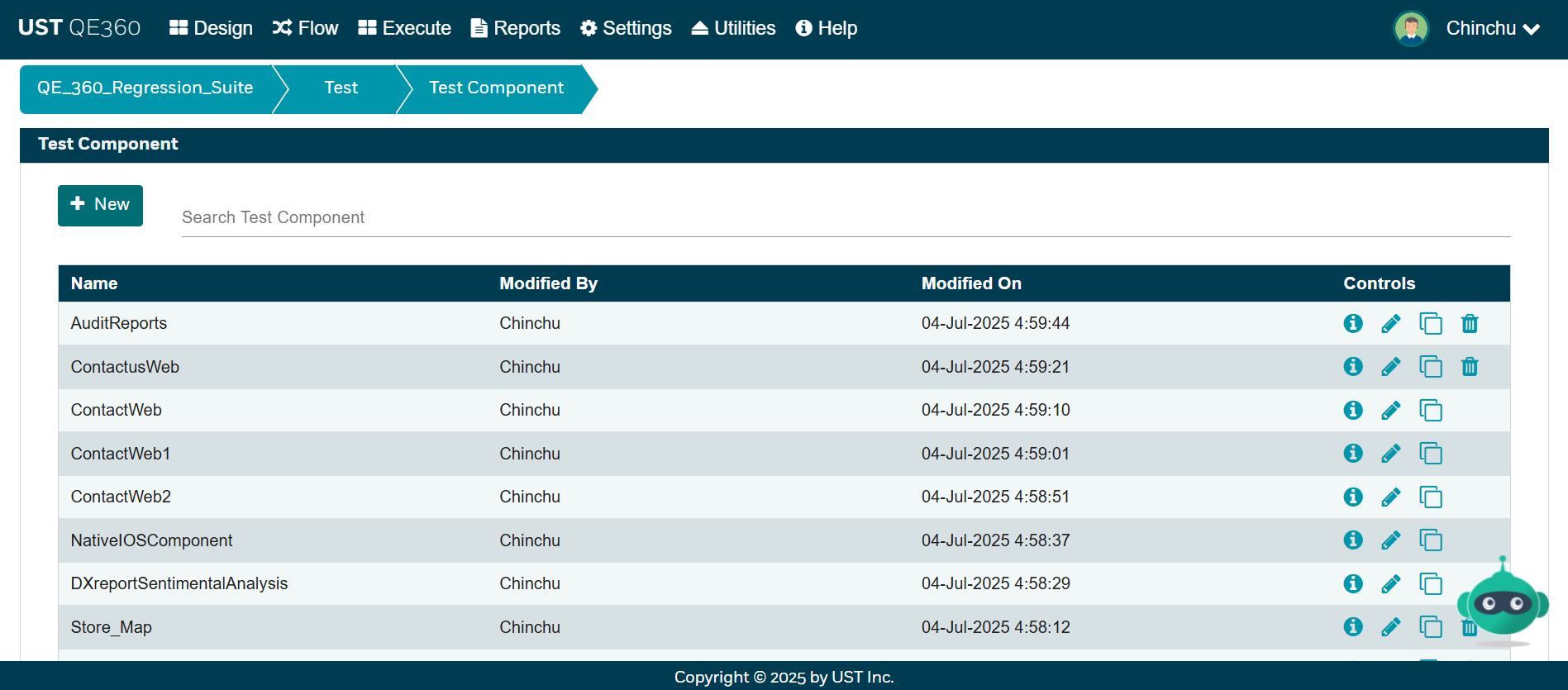Edit the DXreportSentimentalAnalysis component
Image resolution: width=1568 pixels, height=690 pixels.
tap(1390, 583)
